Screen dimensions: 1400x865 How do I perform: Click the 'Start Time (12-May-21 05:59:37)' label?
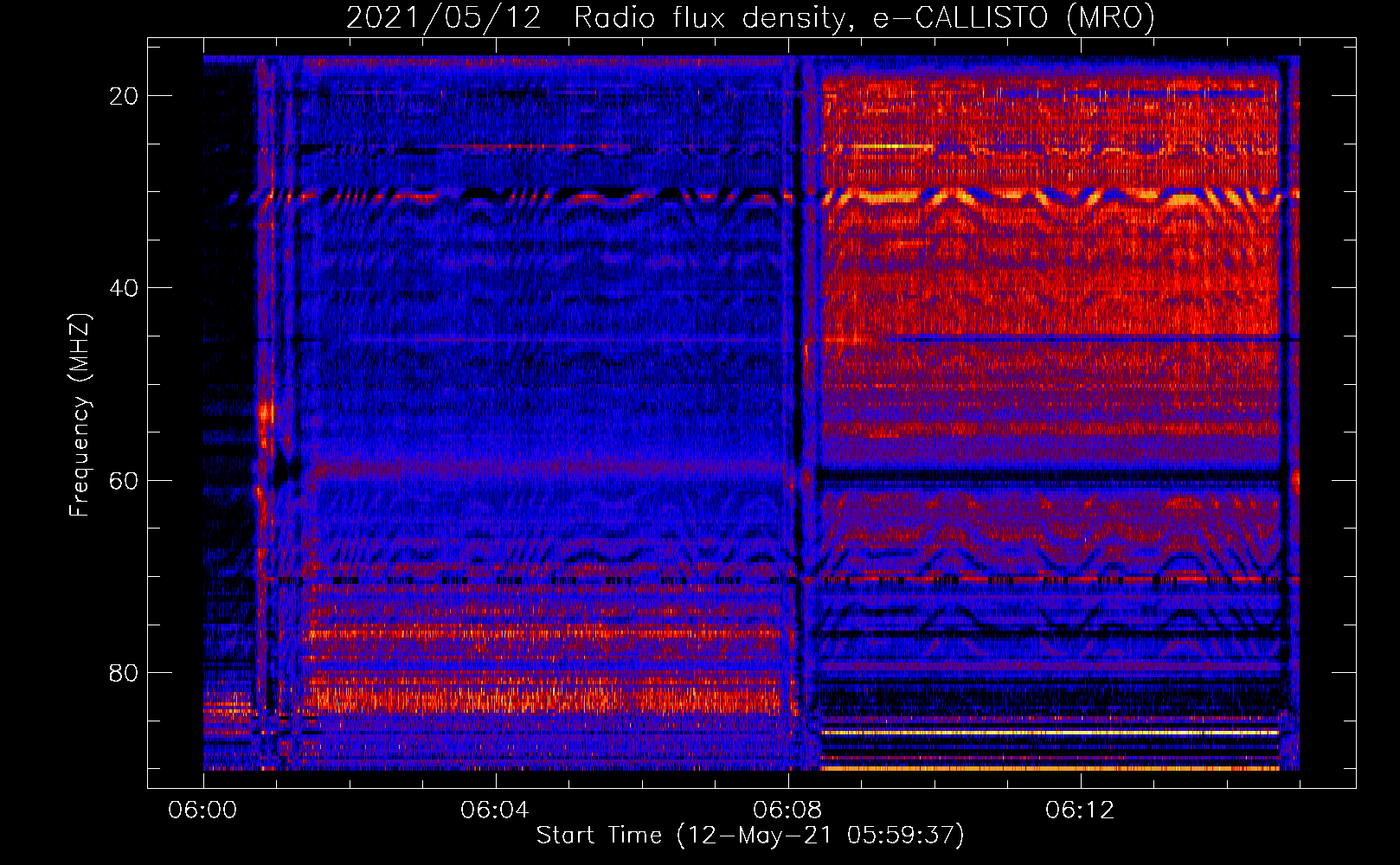(749, 836)
